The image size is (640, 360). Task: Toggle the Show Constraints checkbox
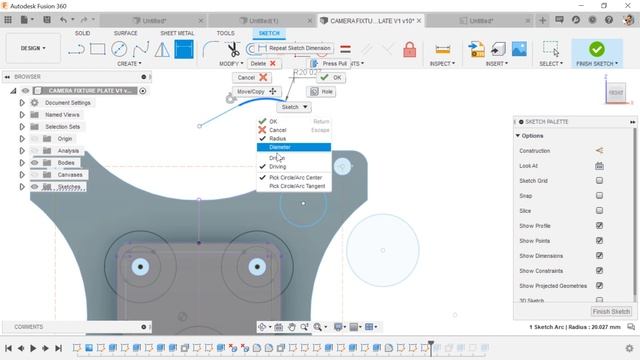coord(599,271)
